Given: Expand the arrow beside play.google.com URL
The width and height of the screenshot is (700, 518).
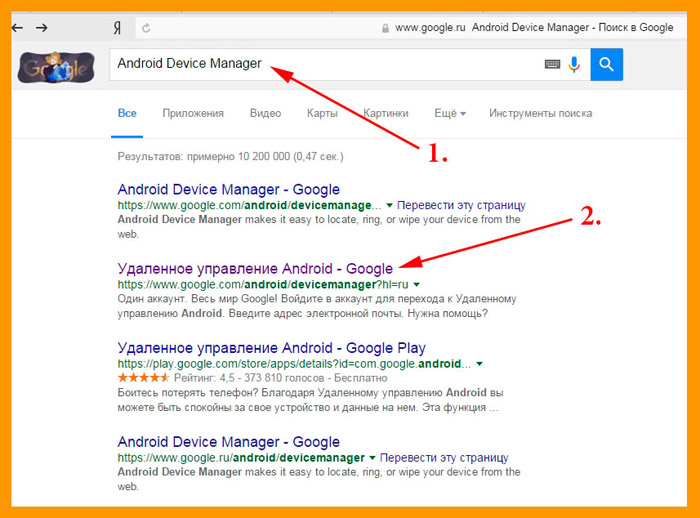Looking at the screenshot, I should pyautogui.click(x=479, y=364).
